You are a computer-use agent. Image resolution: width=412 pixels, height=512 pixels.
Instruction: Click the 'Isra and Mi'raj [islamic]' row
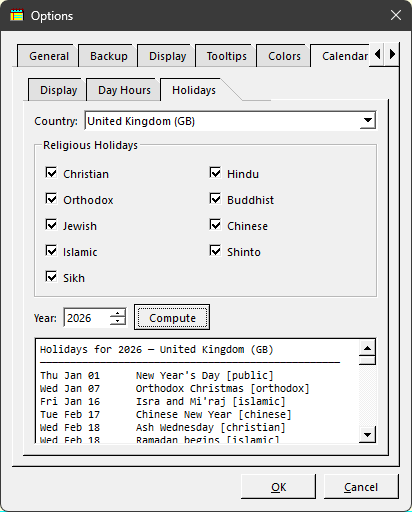(x=163, y=401)
